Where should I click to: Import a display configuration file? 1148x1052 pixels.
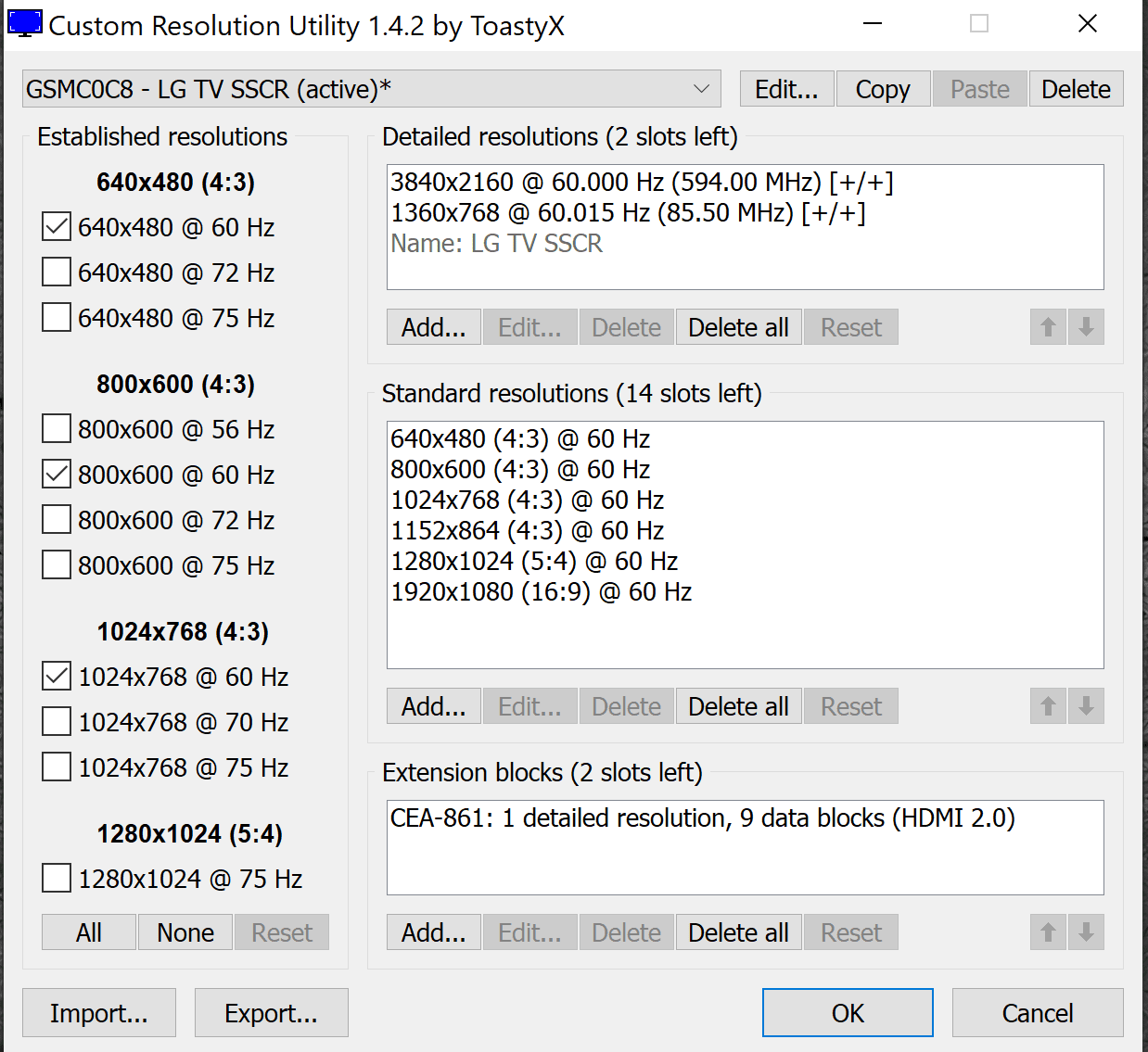[x=99, y=1013]
